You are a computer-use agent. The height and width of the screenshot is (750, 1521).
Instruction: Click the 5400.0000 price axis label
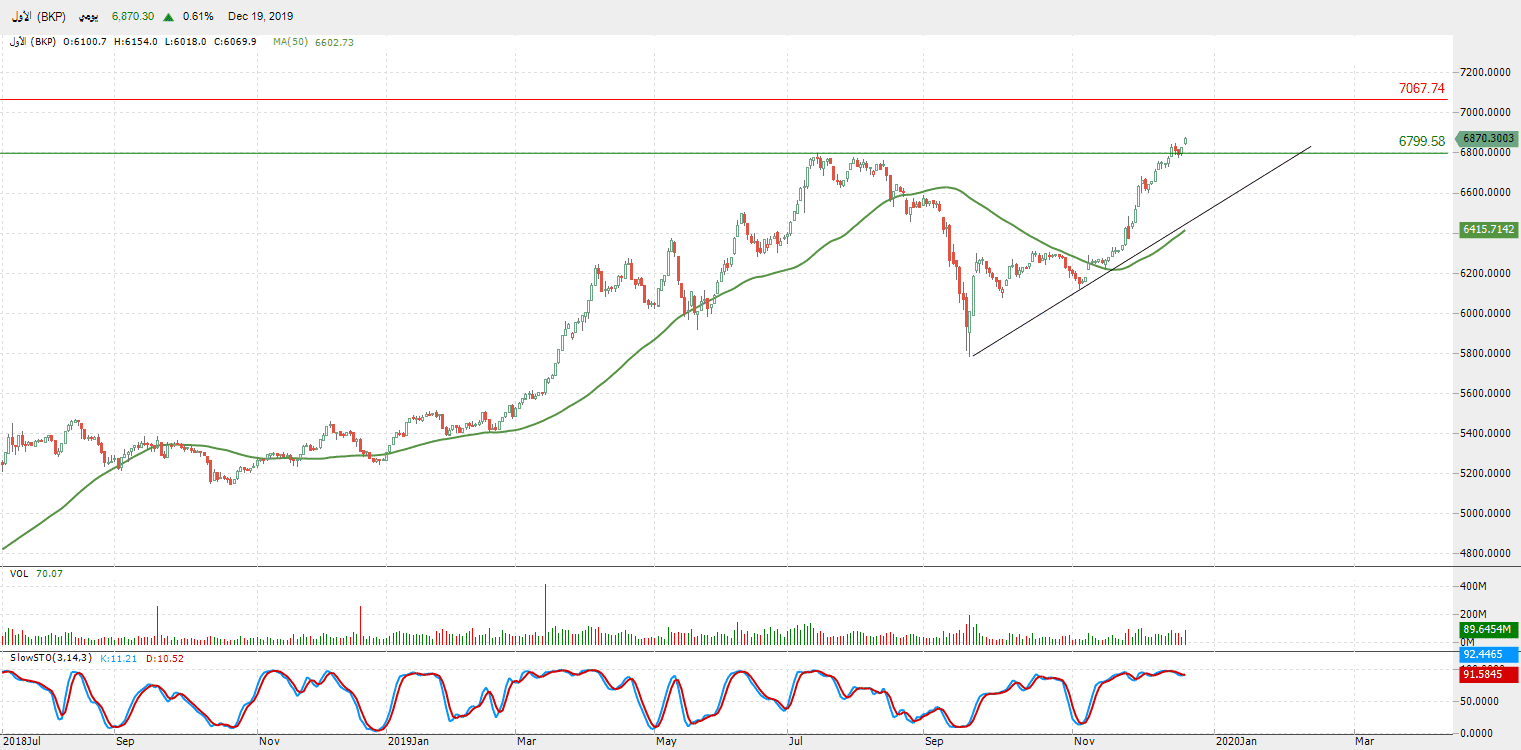pos(1484,433)
